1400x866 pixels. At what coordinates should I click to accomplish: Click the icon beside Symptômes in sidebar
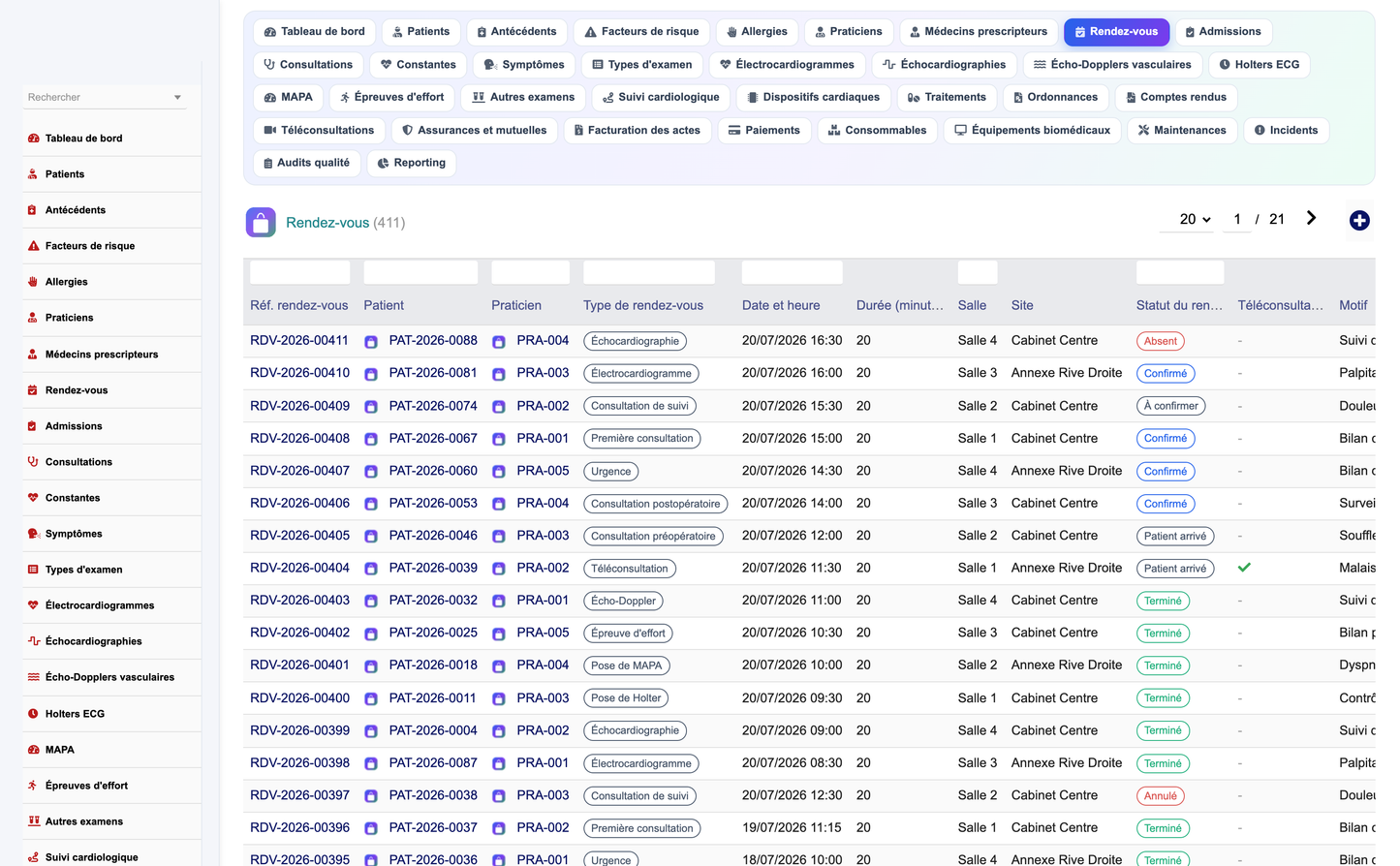(x=33, y=534)
